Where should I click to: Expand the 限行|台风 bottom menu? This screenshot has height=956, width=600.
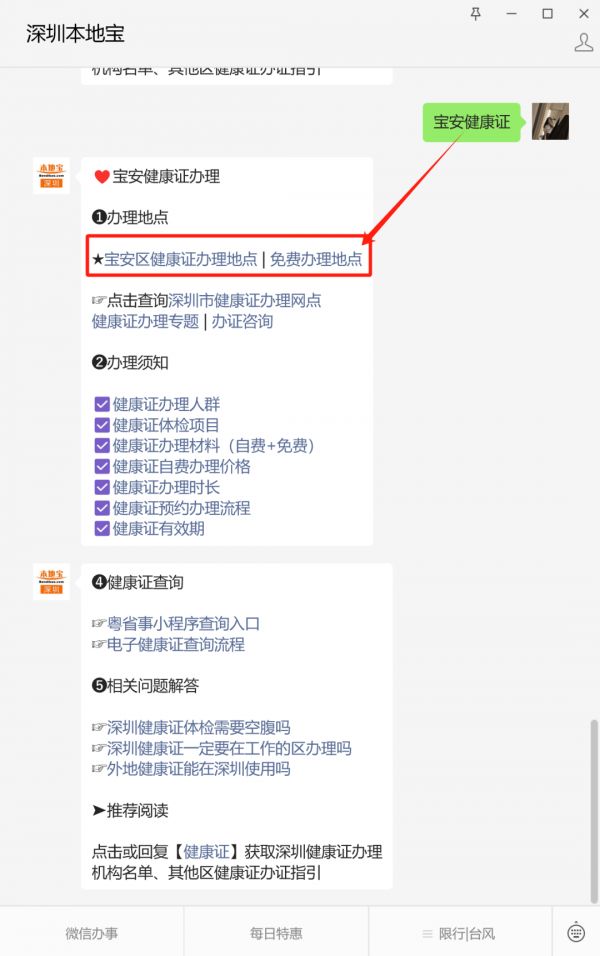pyautogui.click(x=460, y=933)
